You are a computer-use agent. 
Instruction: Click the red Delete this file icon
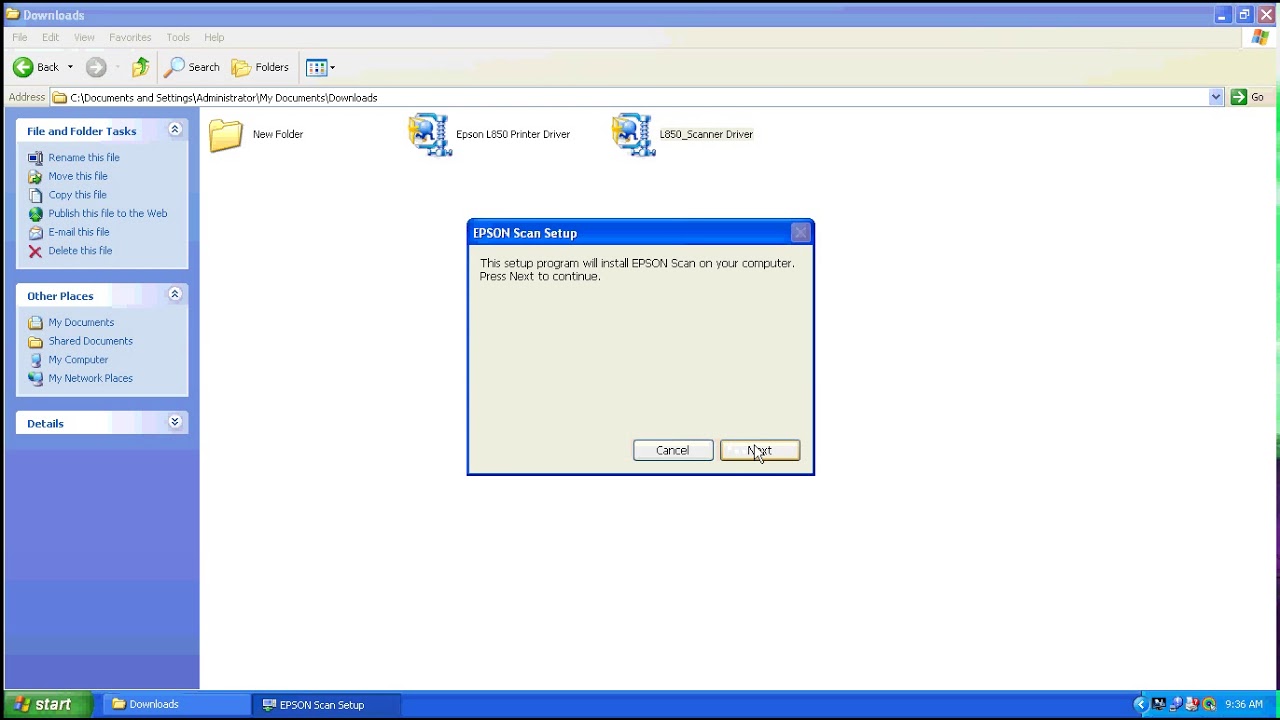click(36, 251)
